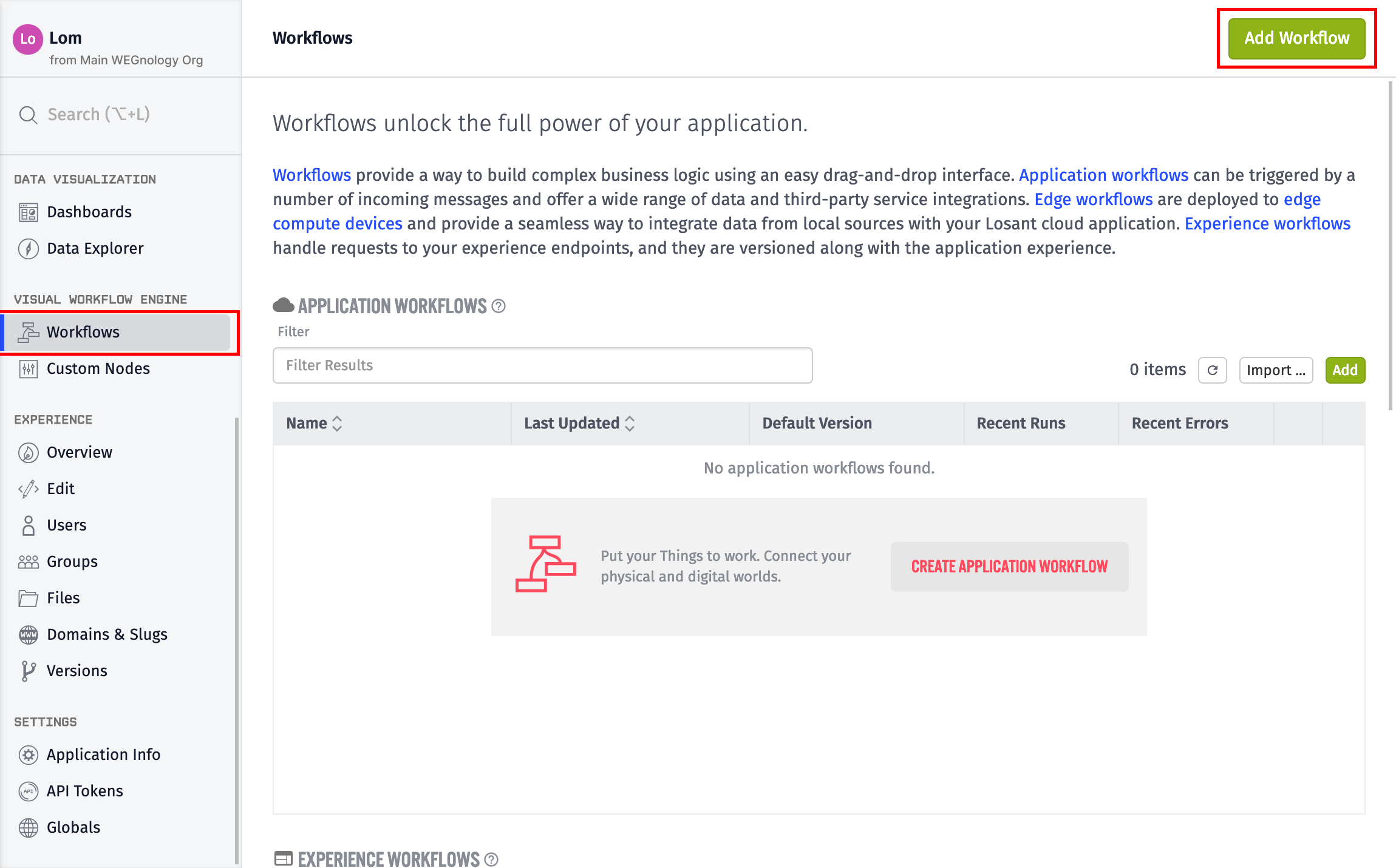Click the Overview icon under Experience
The height and width of the screenshot is (868, 1396).
28,453
